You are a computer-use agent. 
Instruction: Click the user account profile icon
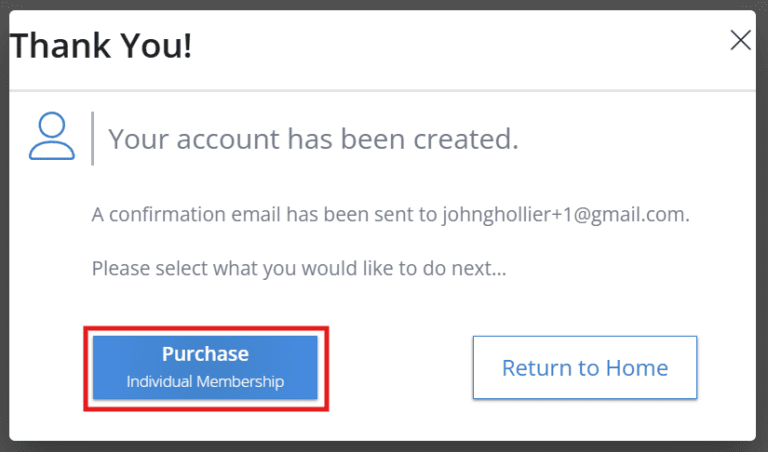52,137
